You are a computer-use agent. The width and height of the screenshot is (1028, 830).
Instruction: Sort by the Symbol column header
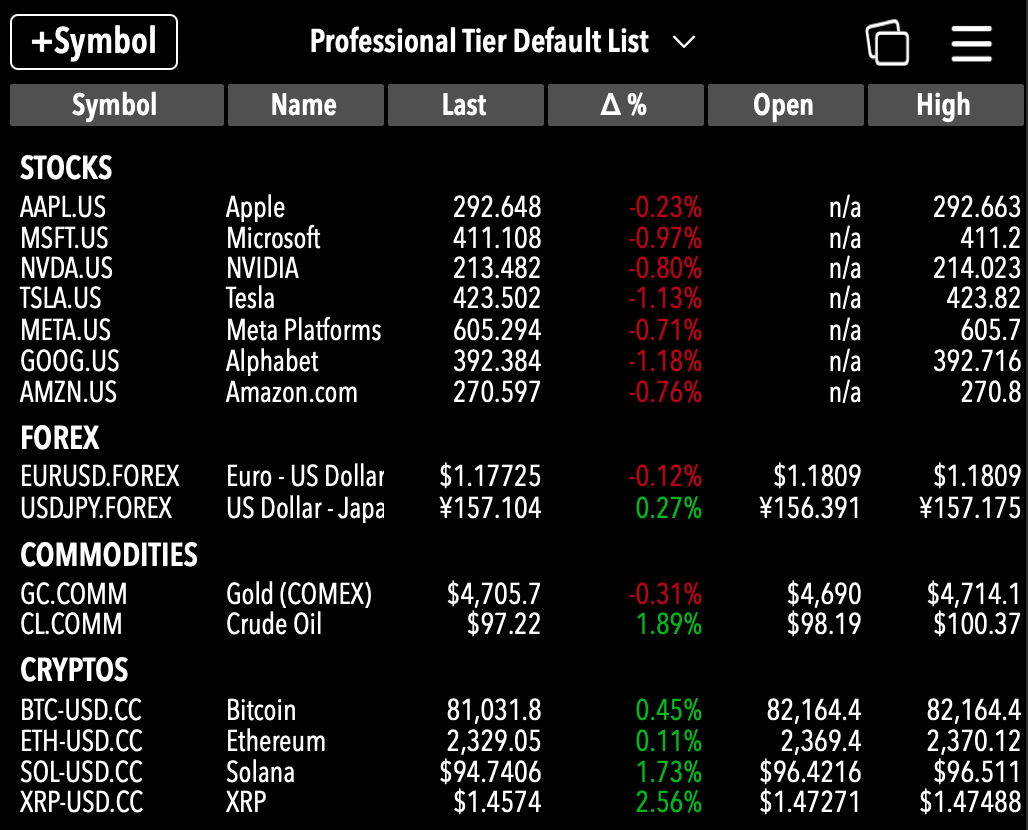[117, 105]
